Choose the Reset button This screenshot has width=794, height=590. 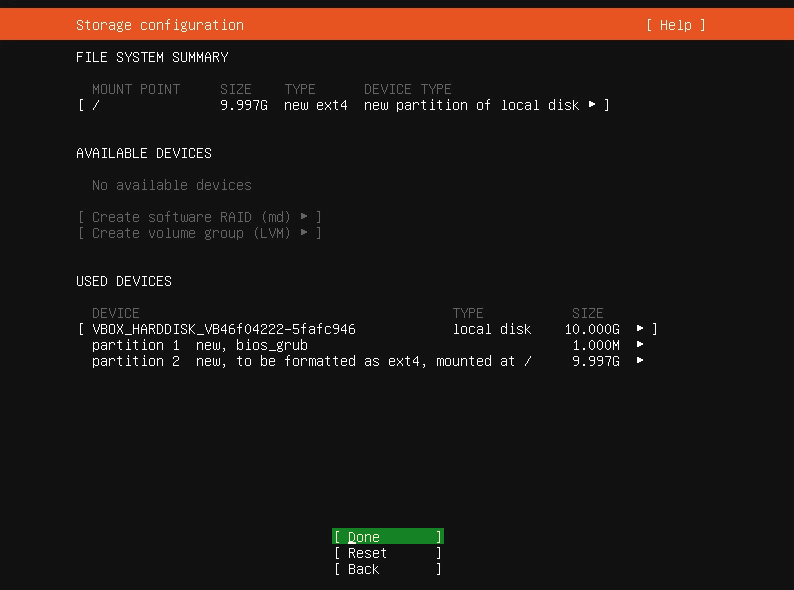pyautogui.click(x=388, y=553)
